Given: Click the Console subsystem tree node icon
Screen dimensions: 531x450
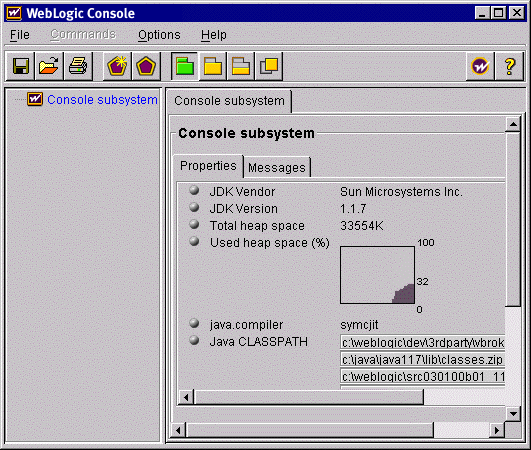Looking at the screenshot, I should point(35,99).
